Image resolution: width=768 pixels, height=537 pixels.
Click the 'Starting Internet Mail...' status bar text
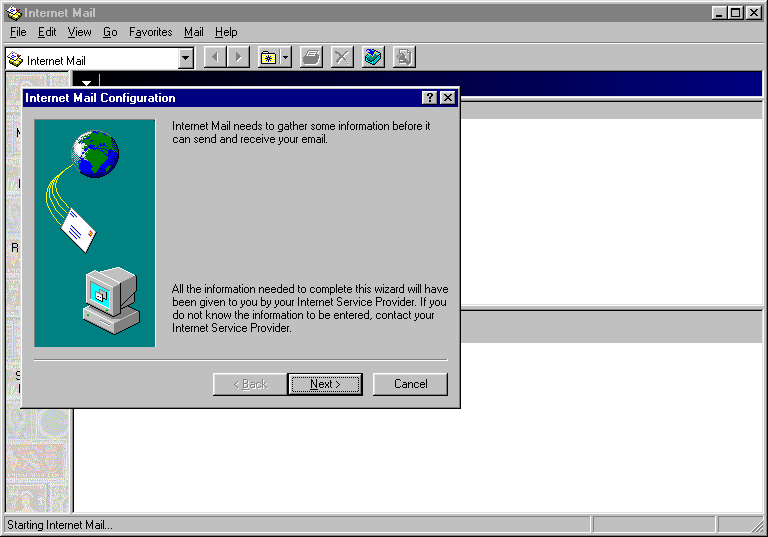60,525
